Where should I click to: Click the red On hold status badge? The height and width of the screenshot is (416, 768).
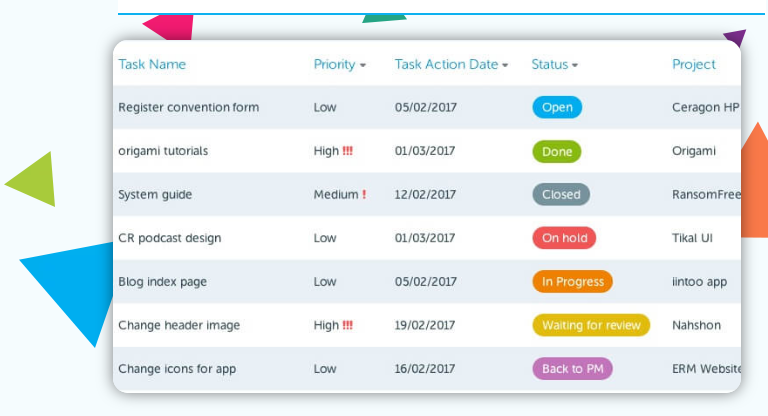[564, 238]
